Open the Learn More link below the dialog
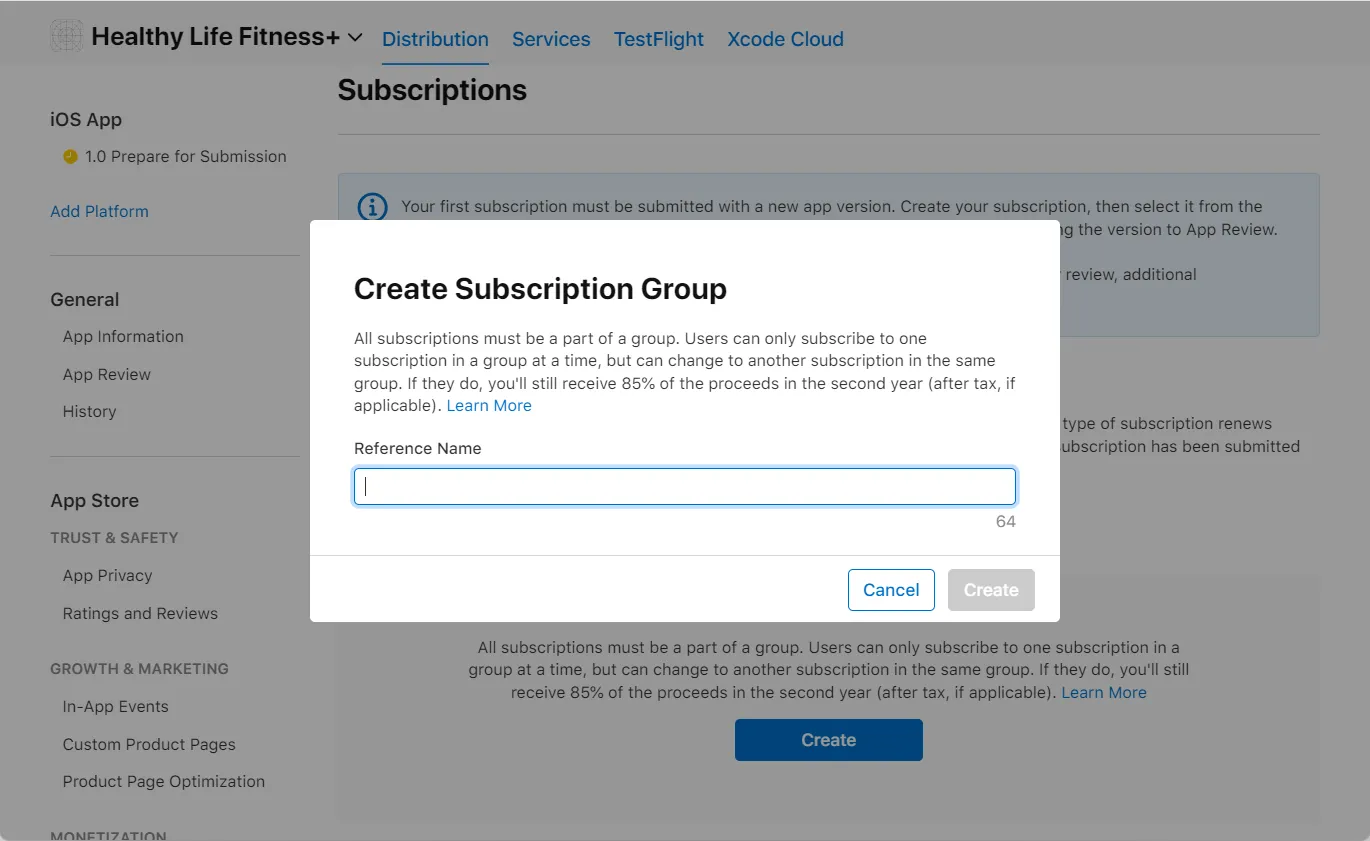Viewport: 1370px width, 841px height. (1104, 693)
